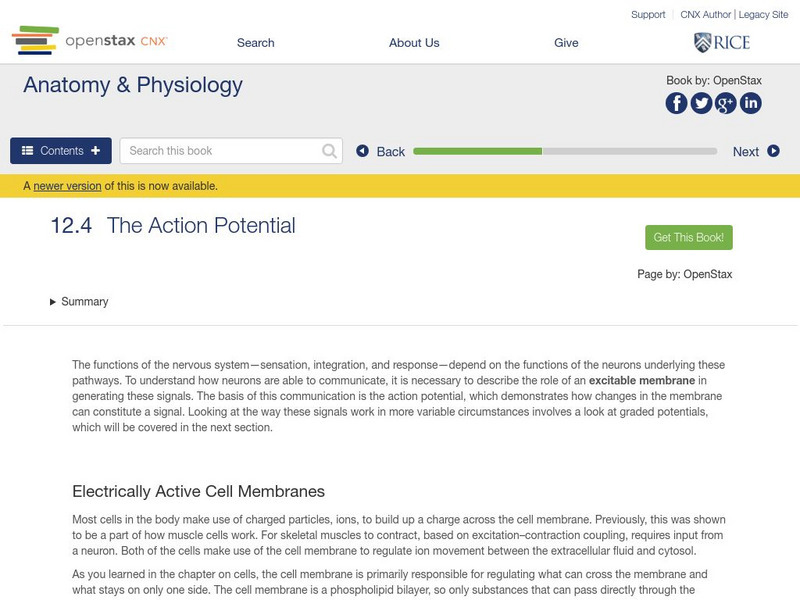The height and width of the screenshot is (600, 800).
Task: Click the Back arrow navigation icon
Action: pyautogui.click(x=363, y=150)
